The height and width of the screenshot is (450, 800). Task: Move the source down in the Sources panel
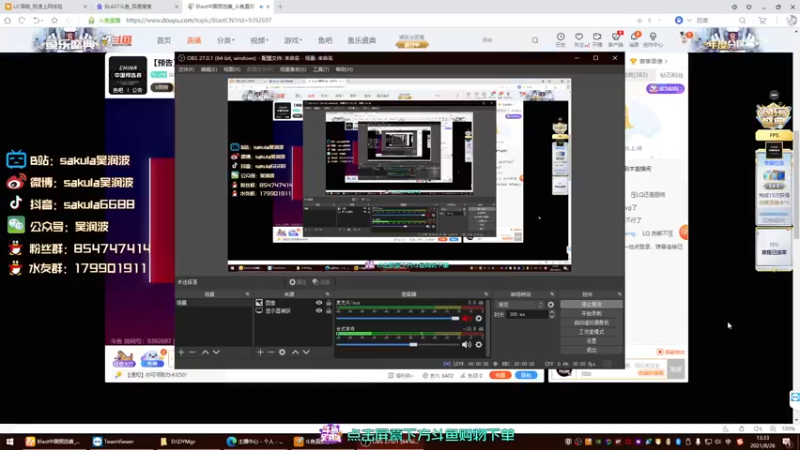click(x=306, y=352)
